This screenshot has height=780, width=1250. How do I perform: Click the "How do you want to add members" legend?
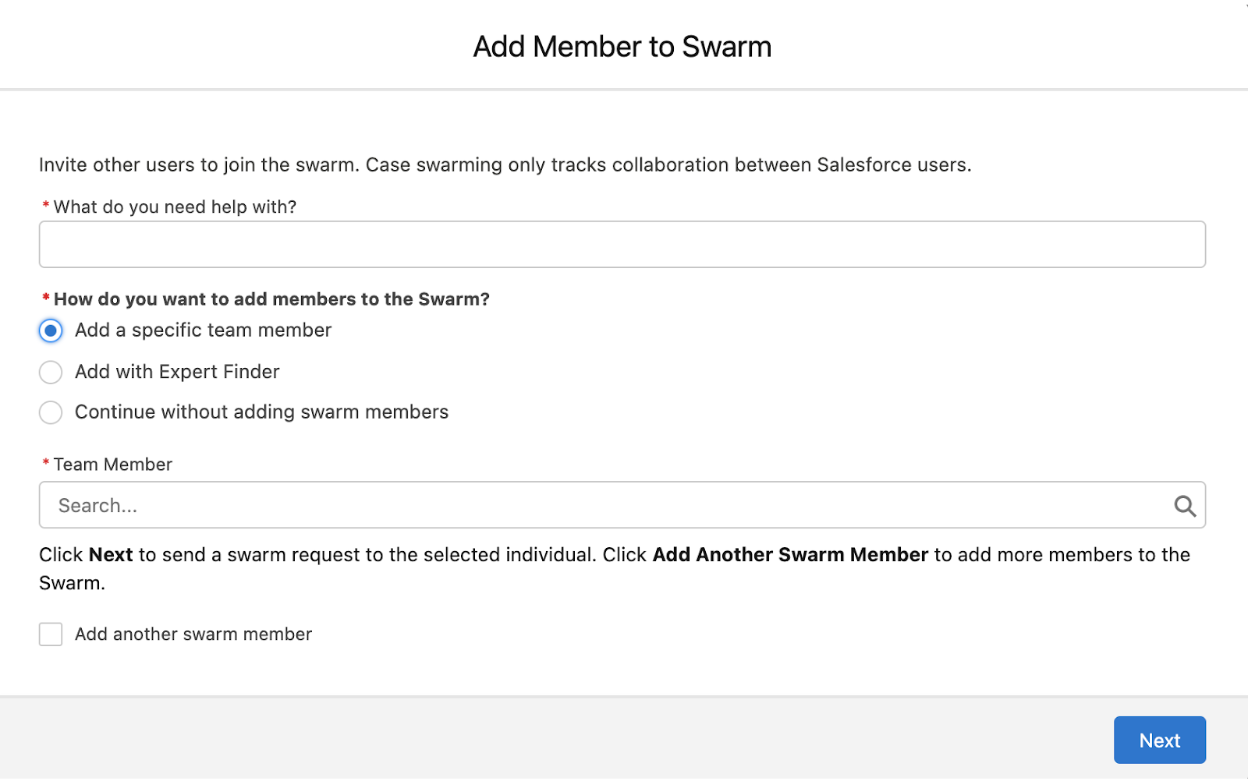[271, 299]
